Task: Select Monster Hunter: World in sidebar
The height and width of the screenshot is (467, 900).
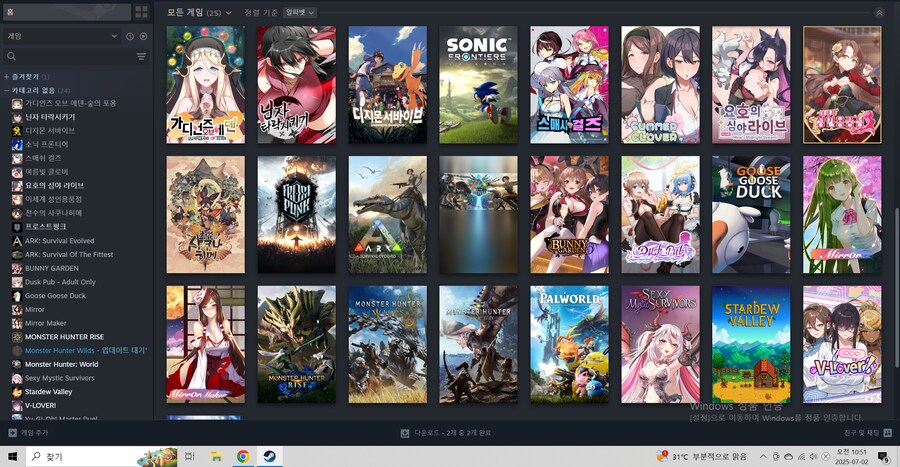Action: (x=61, y=364)
